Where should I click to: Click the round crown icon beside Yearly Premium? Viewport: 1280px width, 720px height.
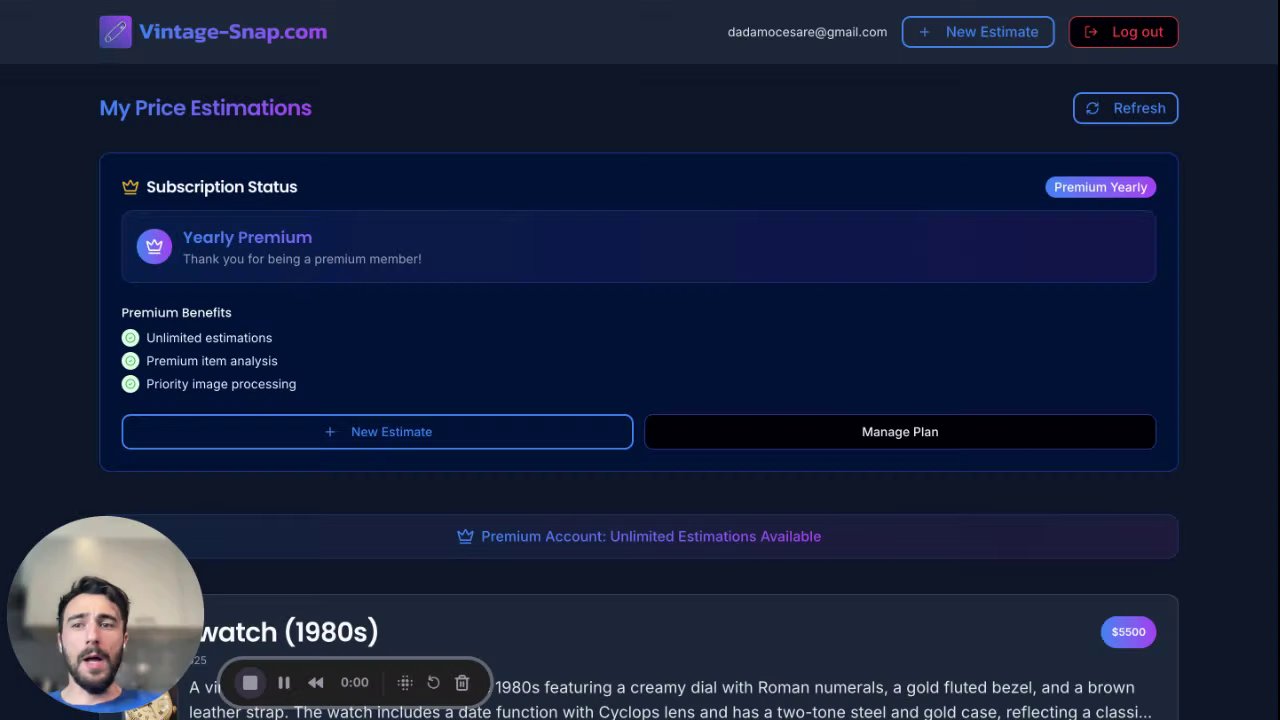154,246
